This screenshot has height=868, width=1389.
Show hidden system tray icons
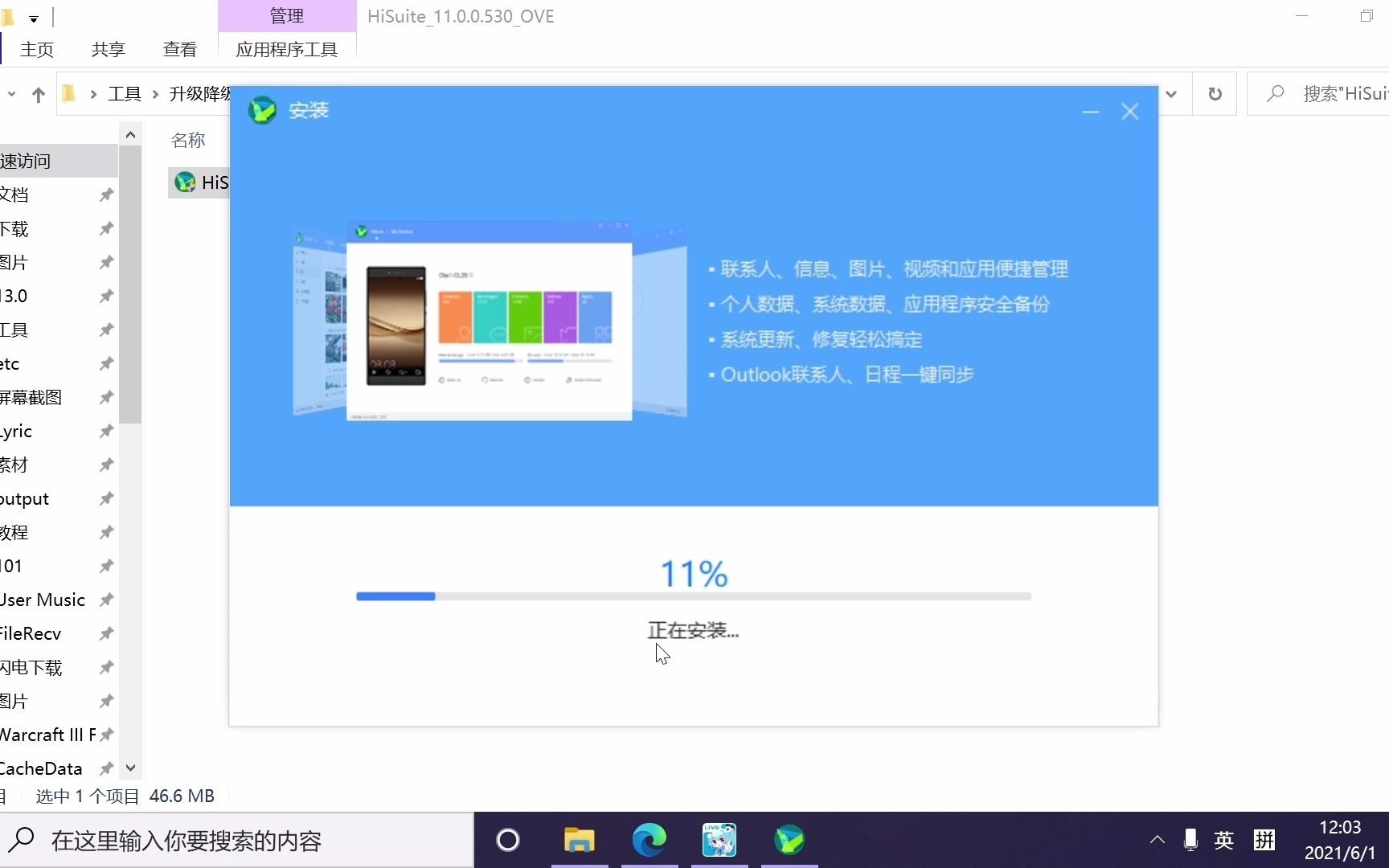pyautogui.click(x=1157, y=840)
